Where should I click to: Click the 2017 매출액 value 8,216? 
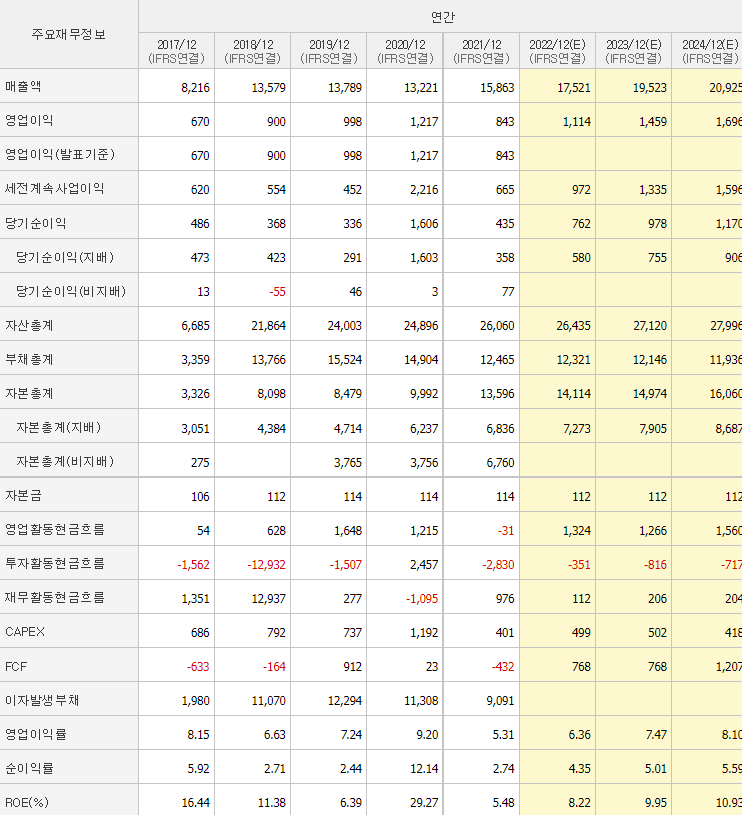[195, 88]
